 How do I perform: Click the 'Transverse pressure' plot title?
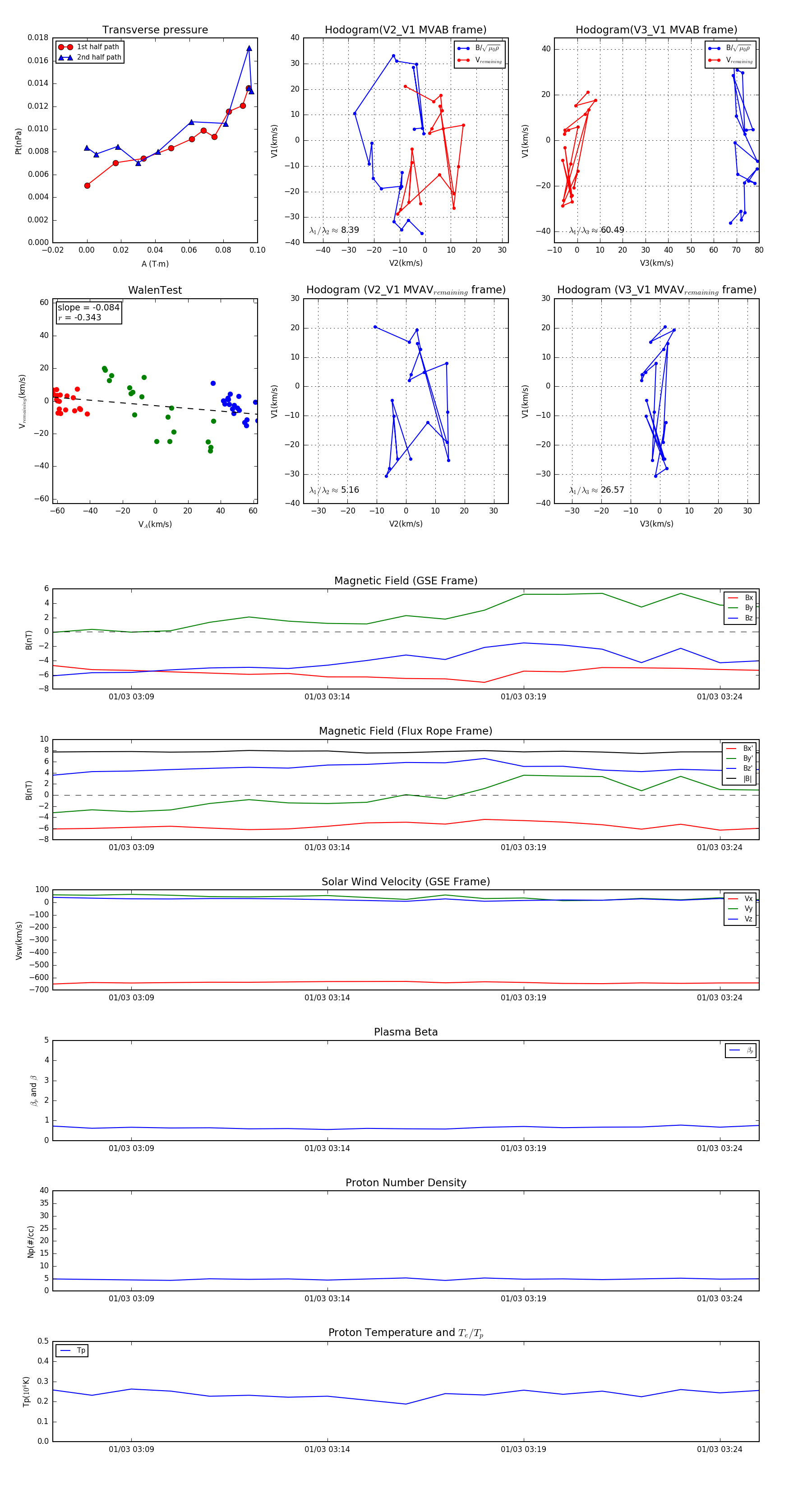(155, 30)
